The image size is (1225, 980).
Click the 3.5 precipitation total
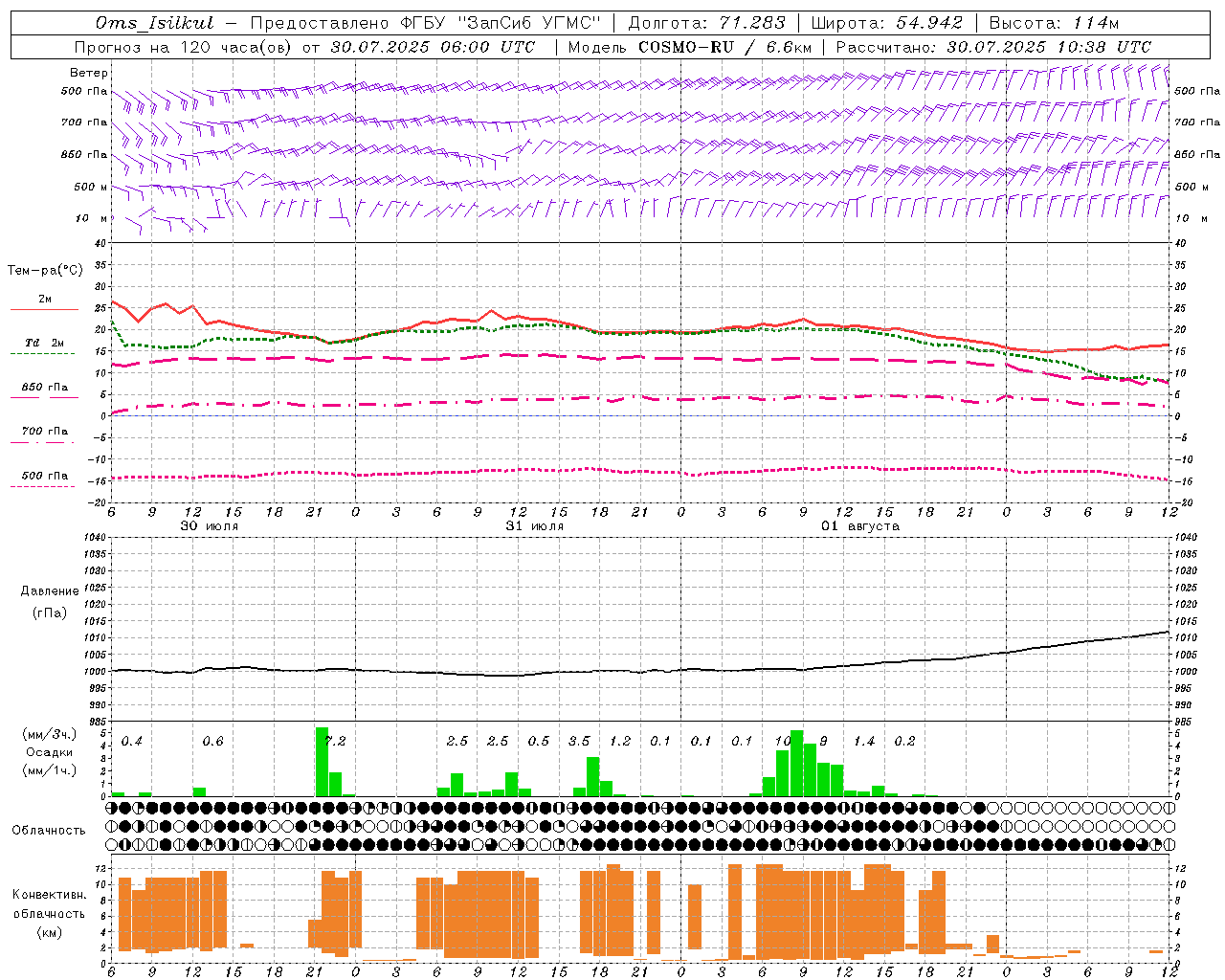[579, 741]
